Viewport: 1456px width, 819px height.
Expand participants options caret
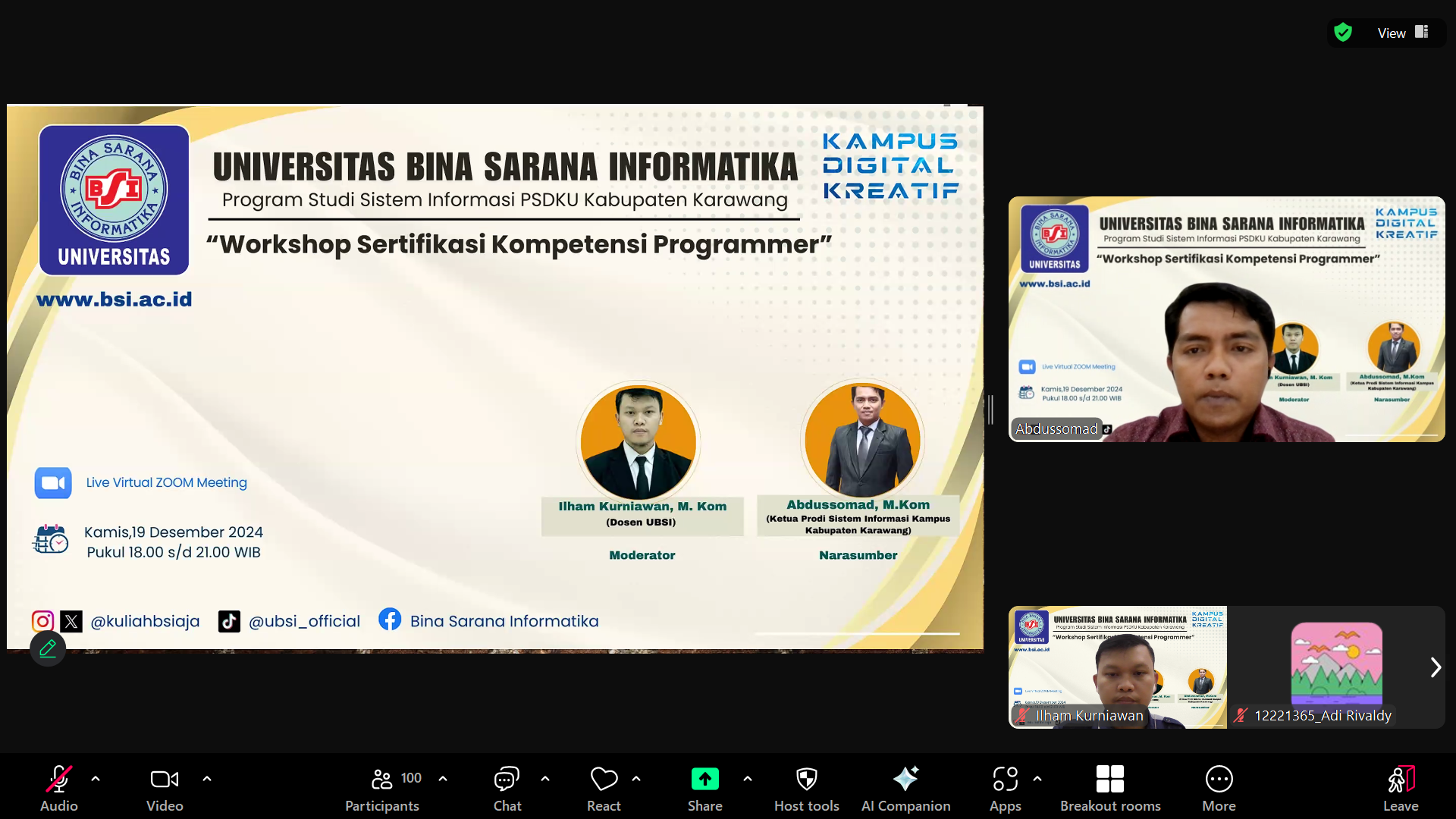tap(443, 779)
